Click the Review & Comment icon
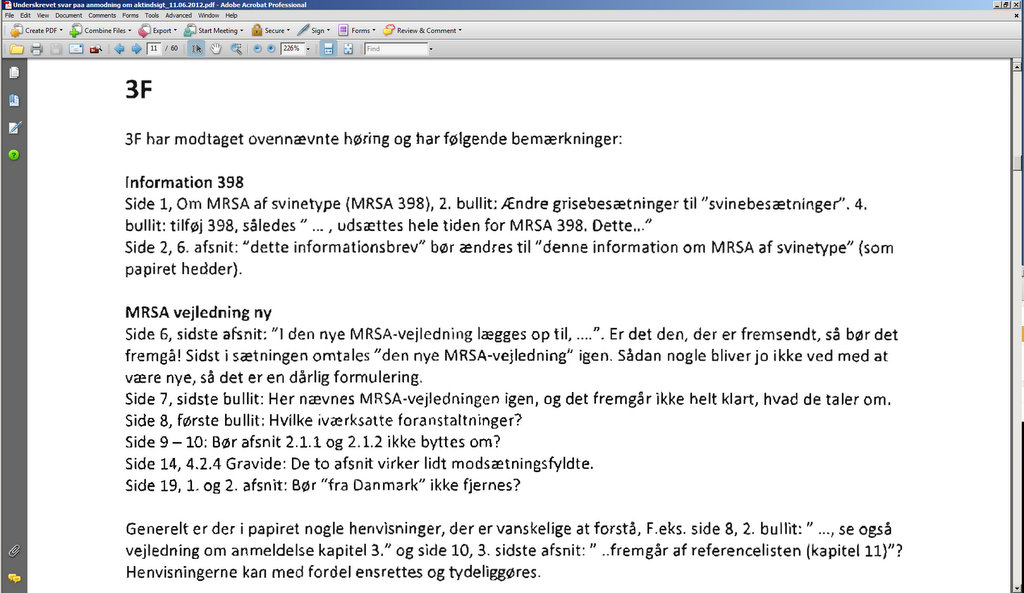Screen dimensions: 1024x593 (389, 30)
